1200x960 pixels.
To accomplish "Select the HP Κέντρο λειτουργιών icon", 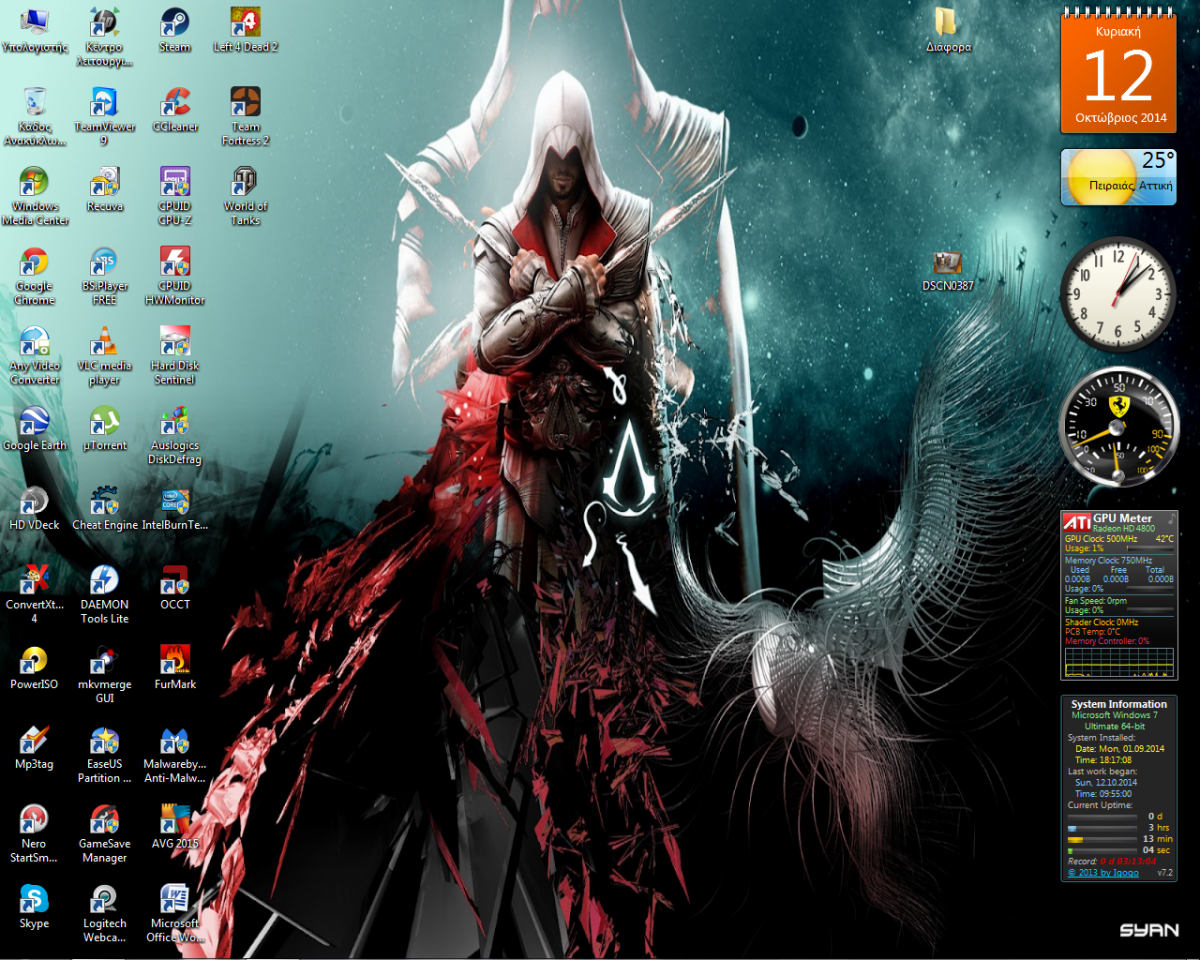I will tap(104, 37).
